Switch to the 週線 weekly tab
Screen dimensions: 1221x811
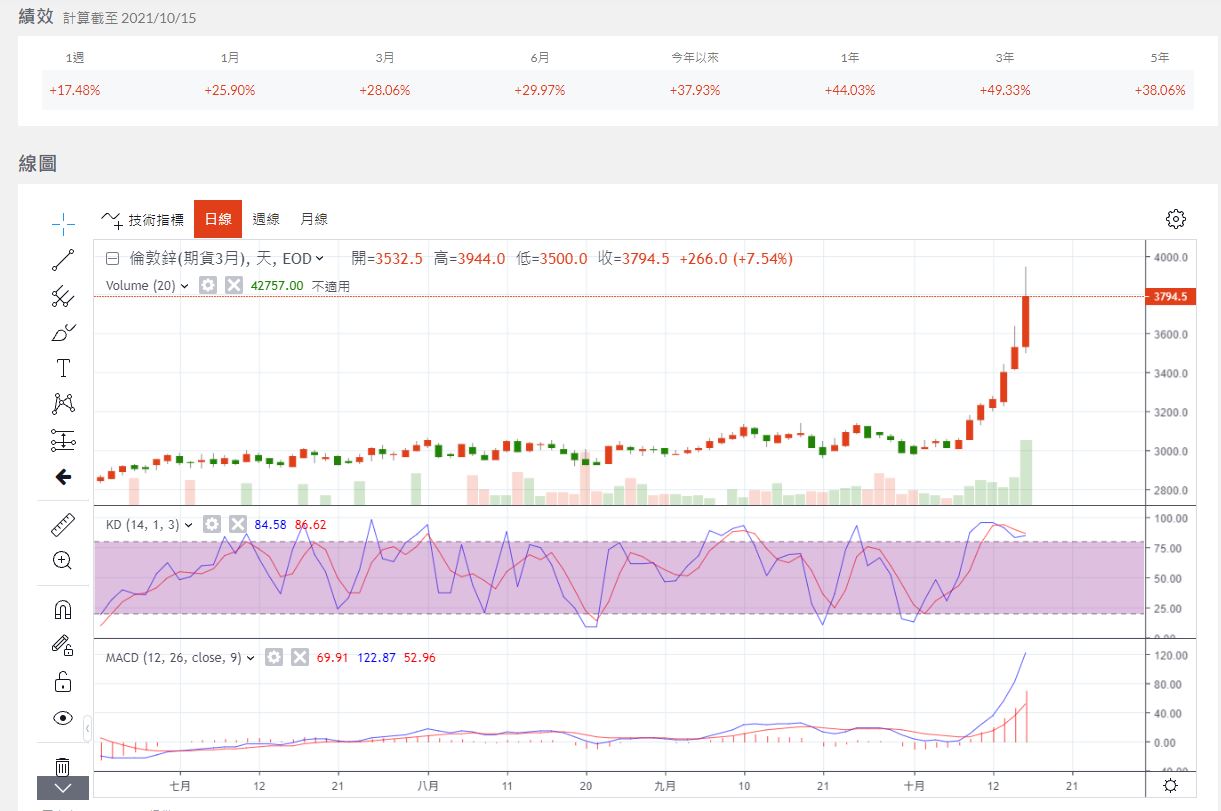click(x=266, y=219)
